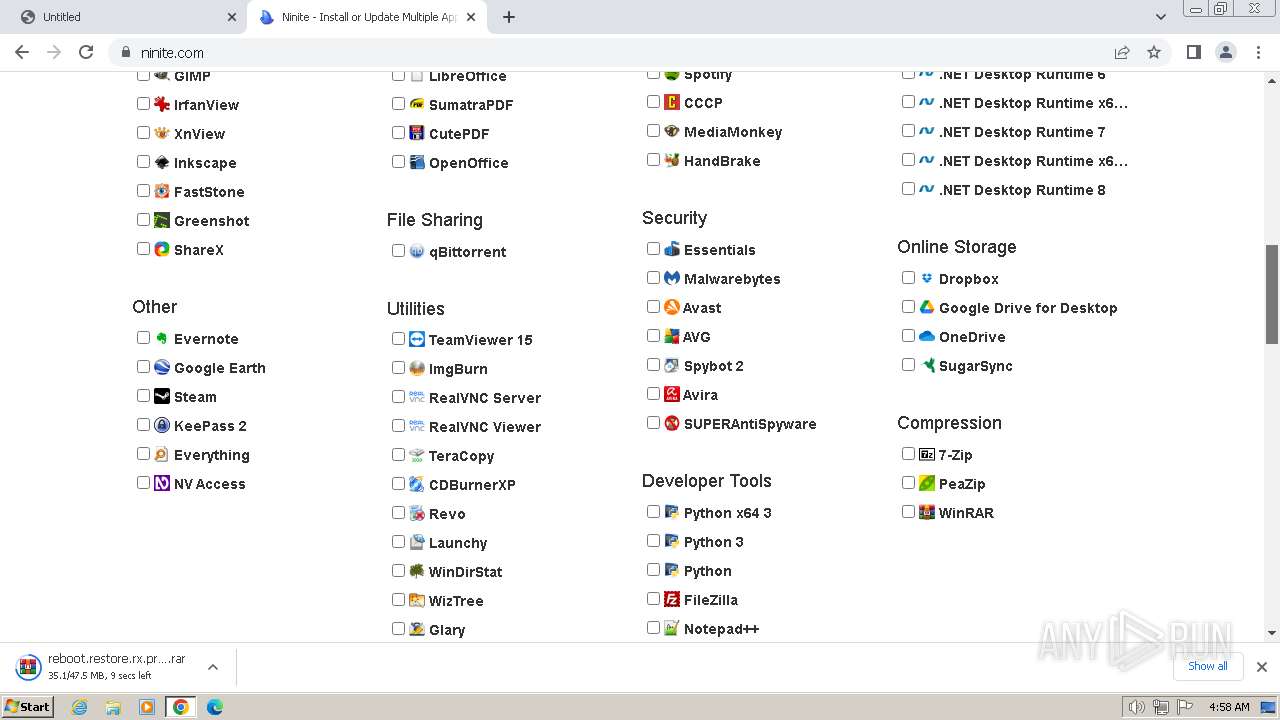Image resolution: width=1280 pixels, height=720 pixels.
Task: Click the TeamViewer 15 icon
Action: coord(417,339)
